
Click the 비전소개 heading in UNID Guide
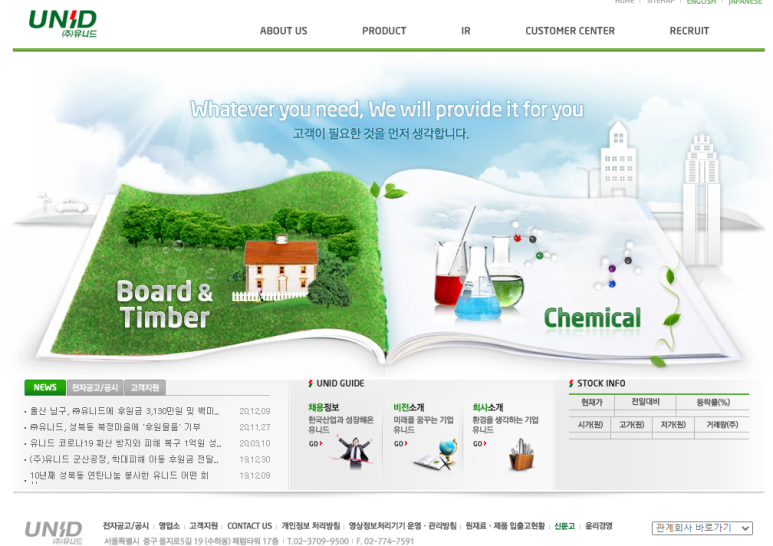[x=409, y=408]
